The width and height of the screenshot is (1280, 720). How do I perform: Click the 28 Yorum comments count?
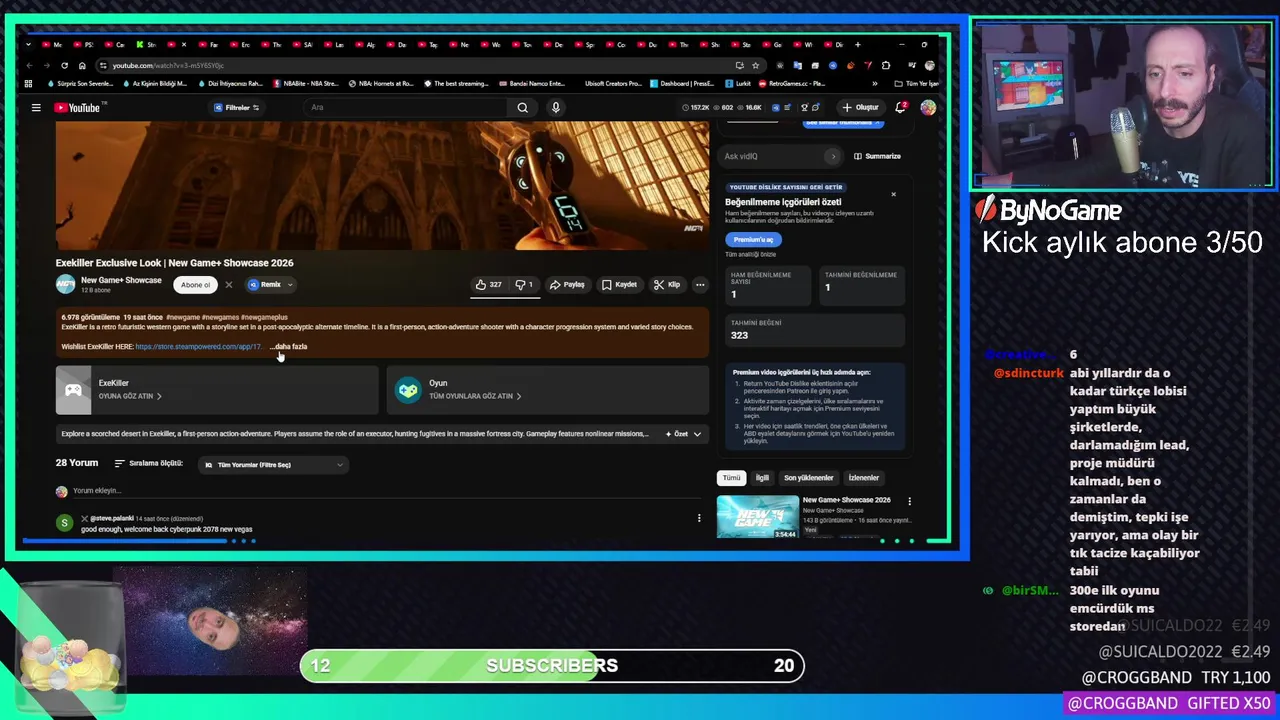click(77, 464)
